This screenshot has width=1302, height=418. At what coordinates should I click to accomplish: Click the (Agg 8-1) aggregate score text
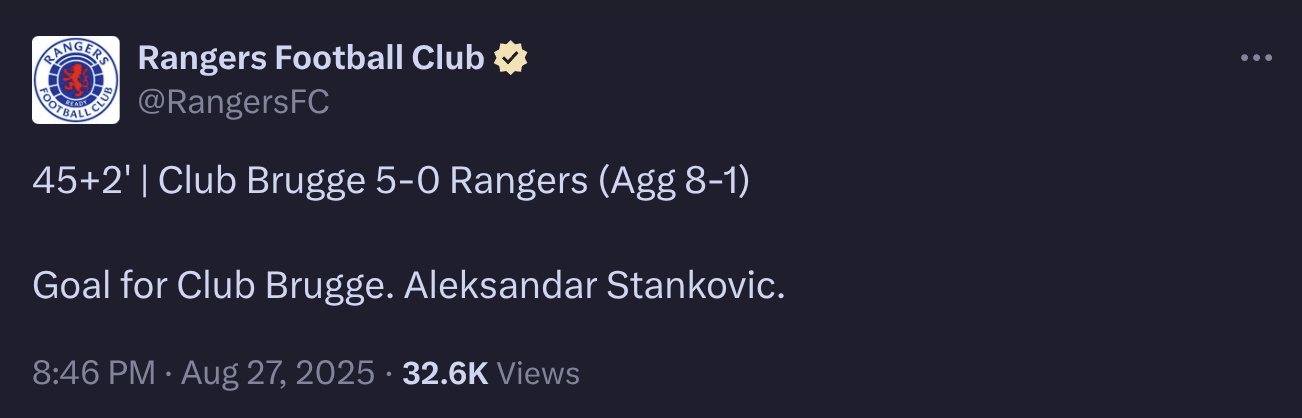click(672, 182)
